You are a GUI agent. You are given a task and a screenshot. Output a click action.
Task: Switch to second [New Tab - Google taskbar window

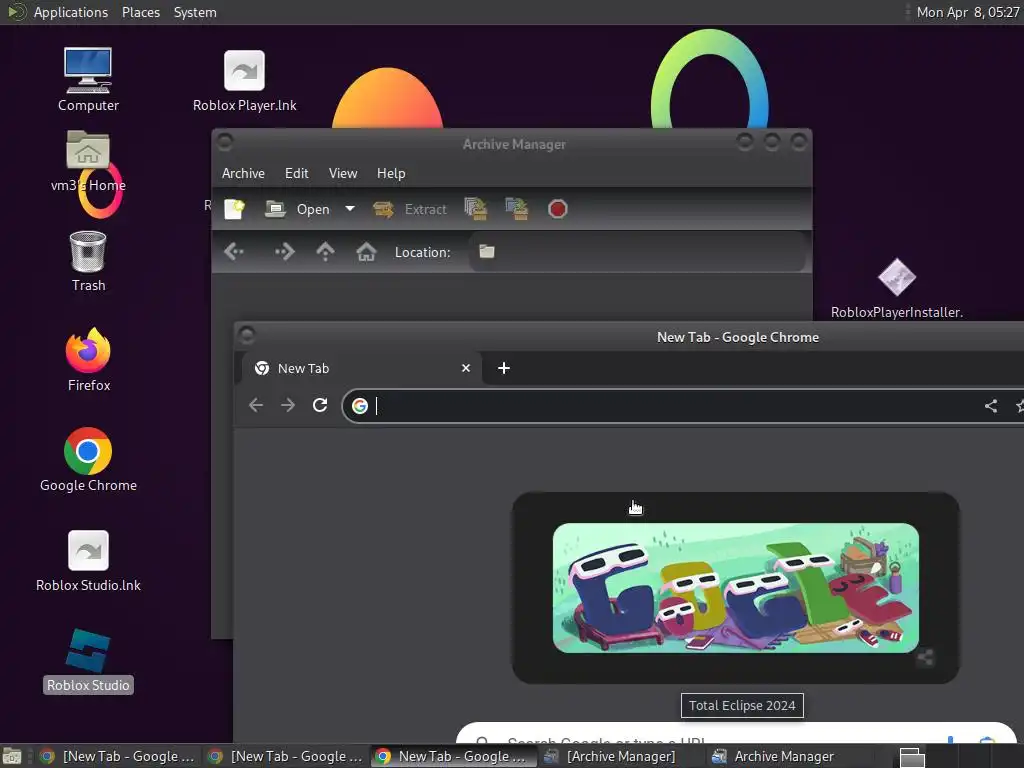(286, 756)
